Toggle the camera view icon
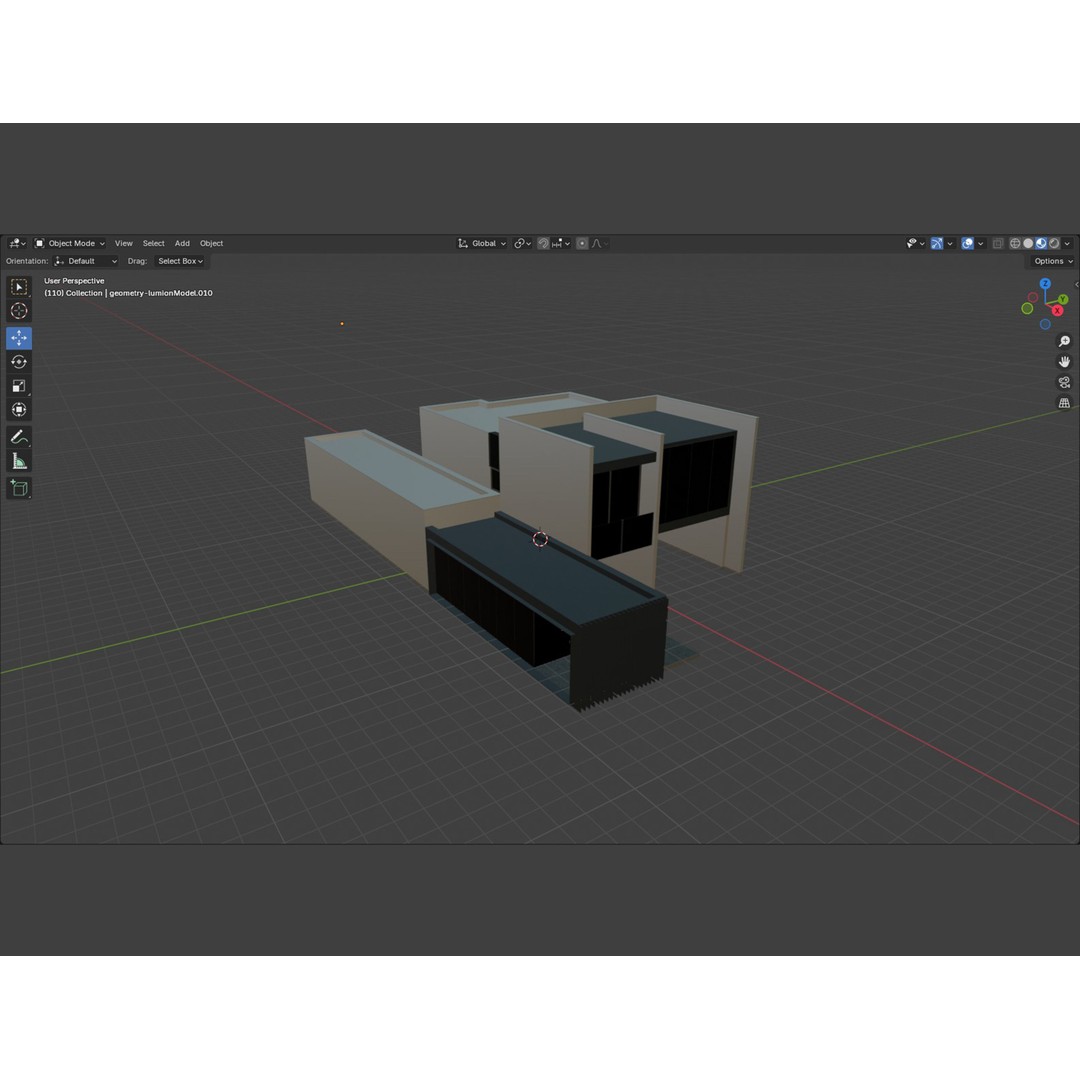1080x1080 pixels. tap(1064, 382)
